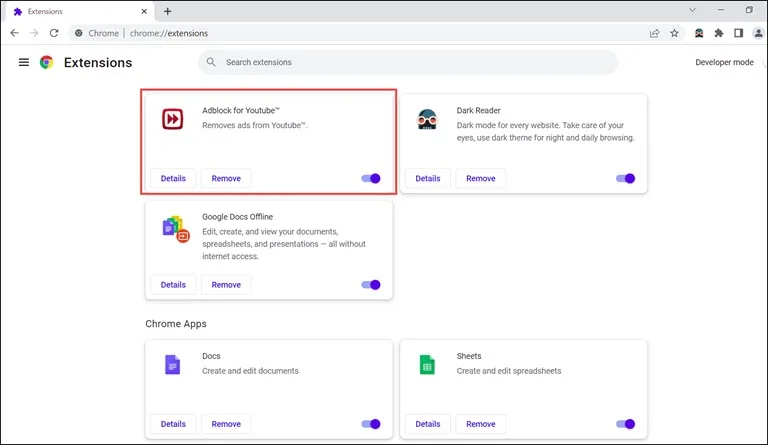Remove Adblock for Youtube extension
Image resolution: width=768 pixels, height=445 pixels.
point(226,178)
